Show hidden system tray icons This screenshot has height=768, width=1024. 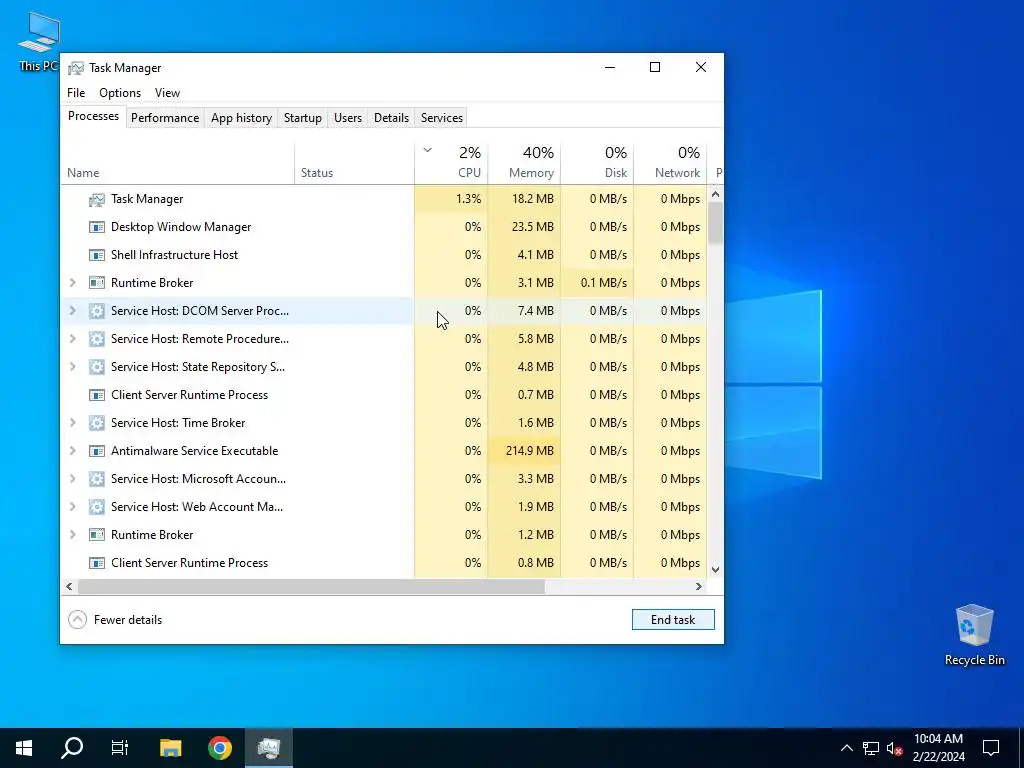coord(846,748)
